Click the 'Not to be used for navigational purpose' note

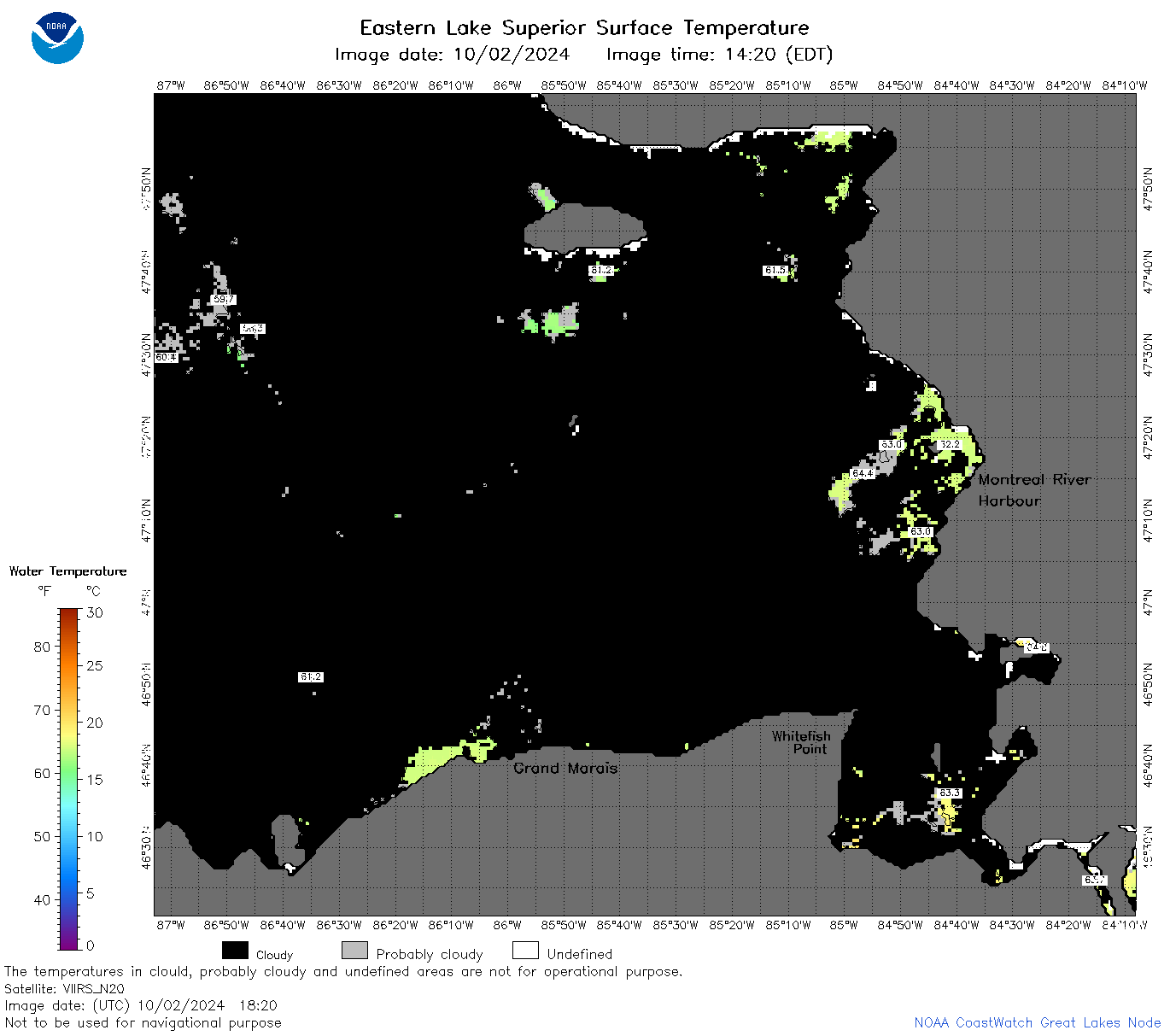click(143, 1022)
